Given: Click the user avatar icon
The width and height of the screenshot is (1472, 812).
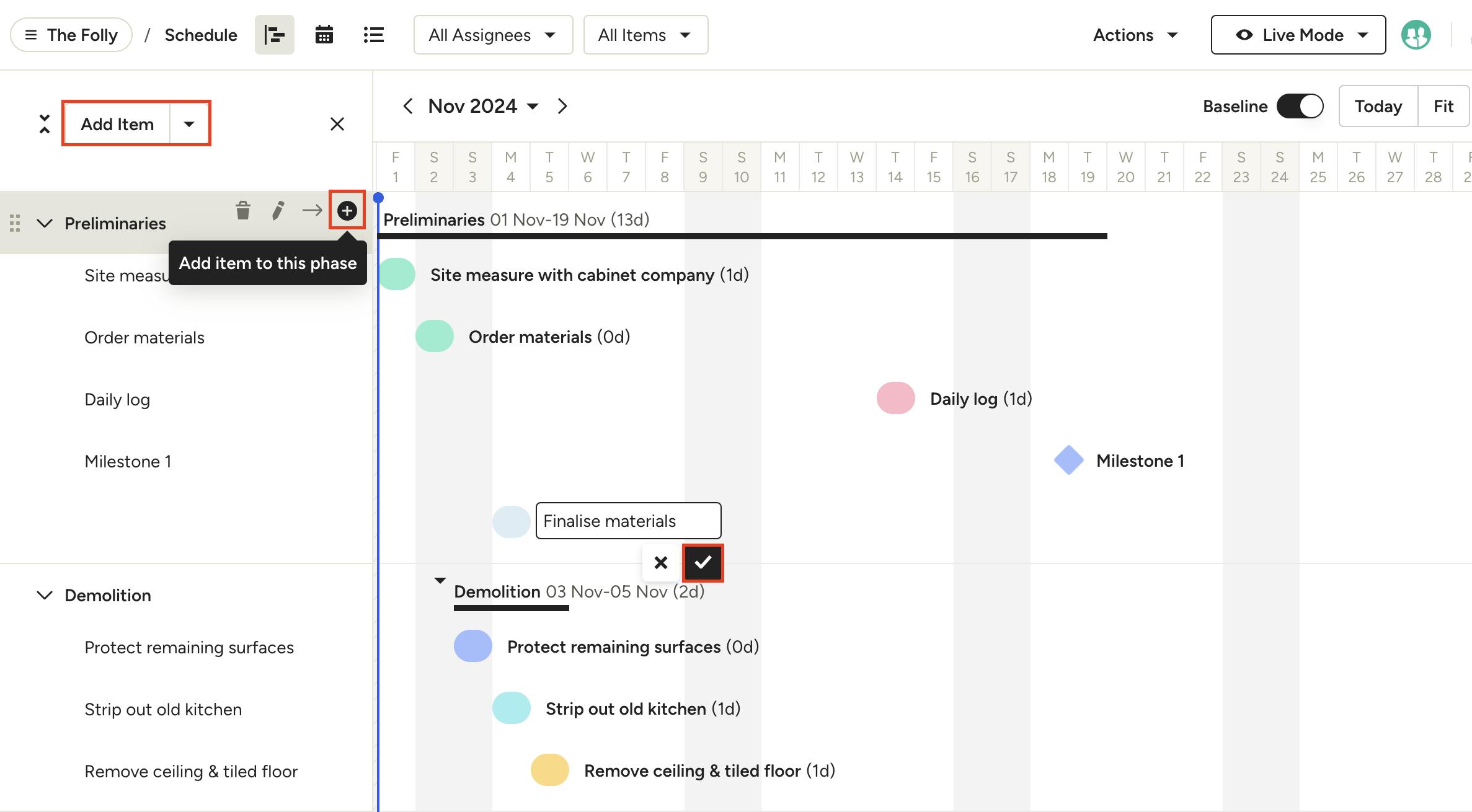Looking at the screenshot, I should click(x=1416, y=35).
